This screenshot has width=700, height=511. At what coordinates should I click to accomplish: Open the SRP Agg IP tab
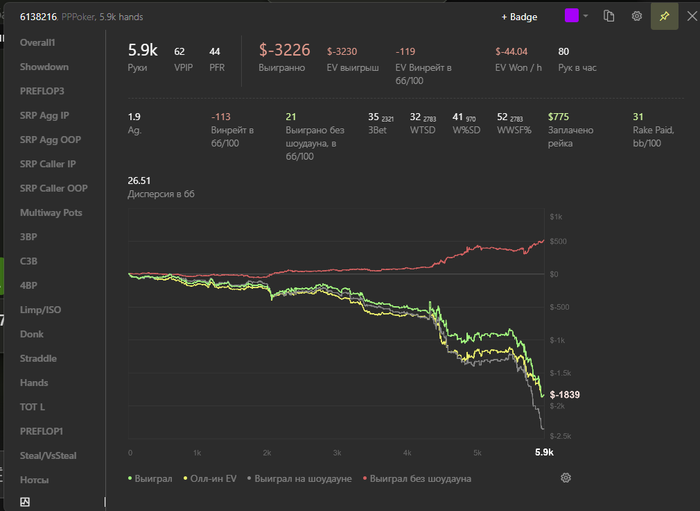[x=44, y=116]
